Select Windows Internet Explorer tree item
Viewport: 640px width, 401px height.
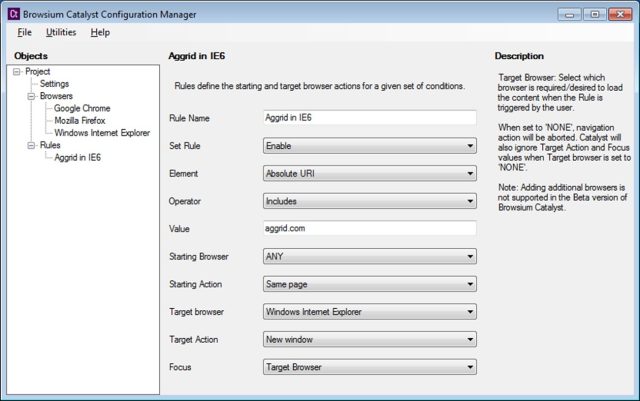click(102, 133)
